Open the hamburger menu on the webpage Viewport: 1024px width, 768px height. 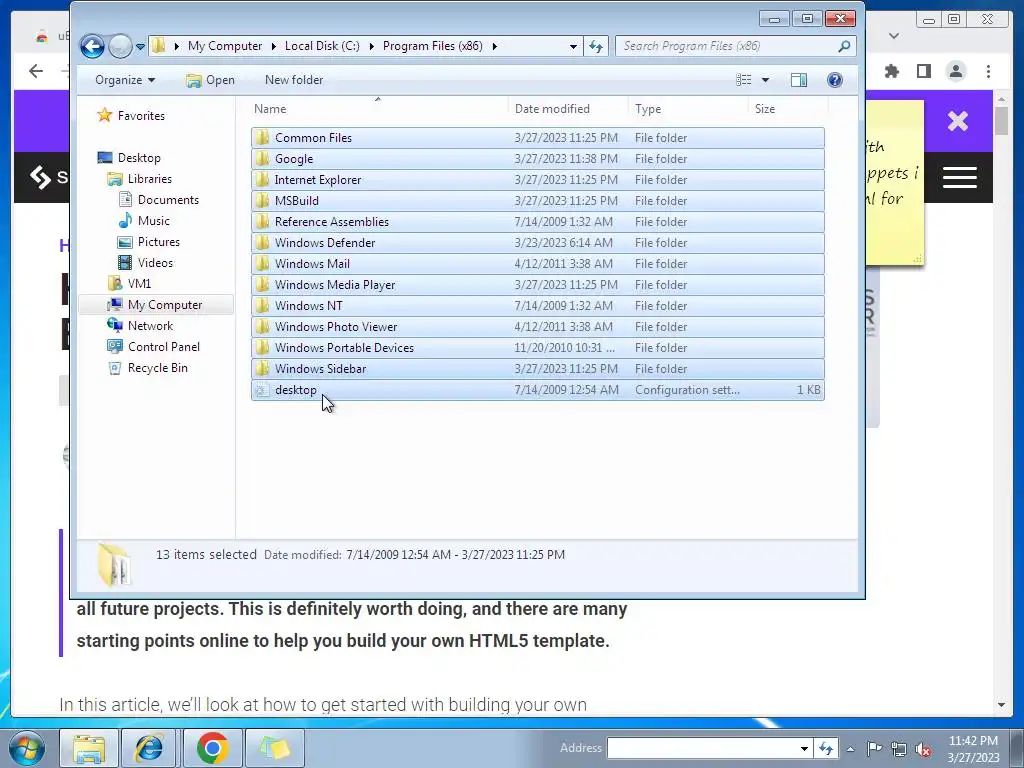pyautogui.click(x=959, y=177)
